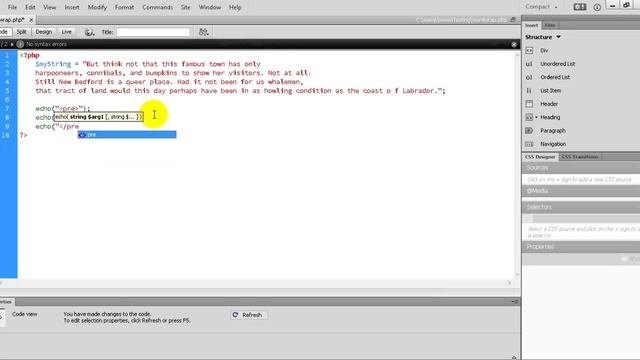Click the file management icon
Viewport: 640px width, 360px height.
point(203,32)
